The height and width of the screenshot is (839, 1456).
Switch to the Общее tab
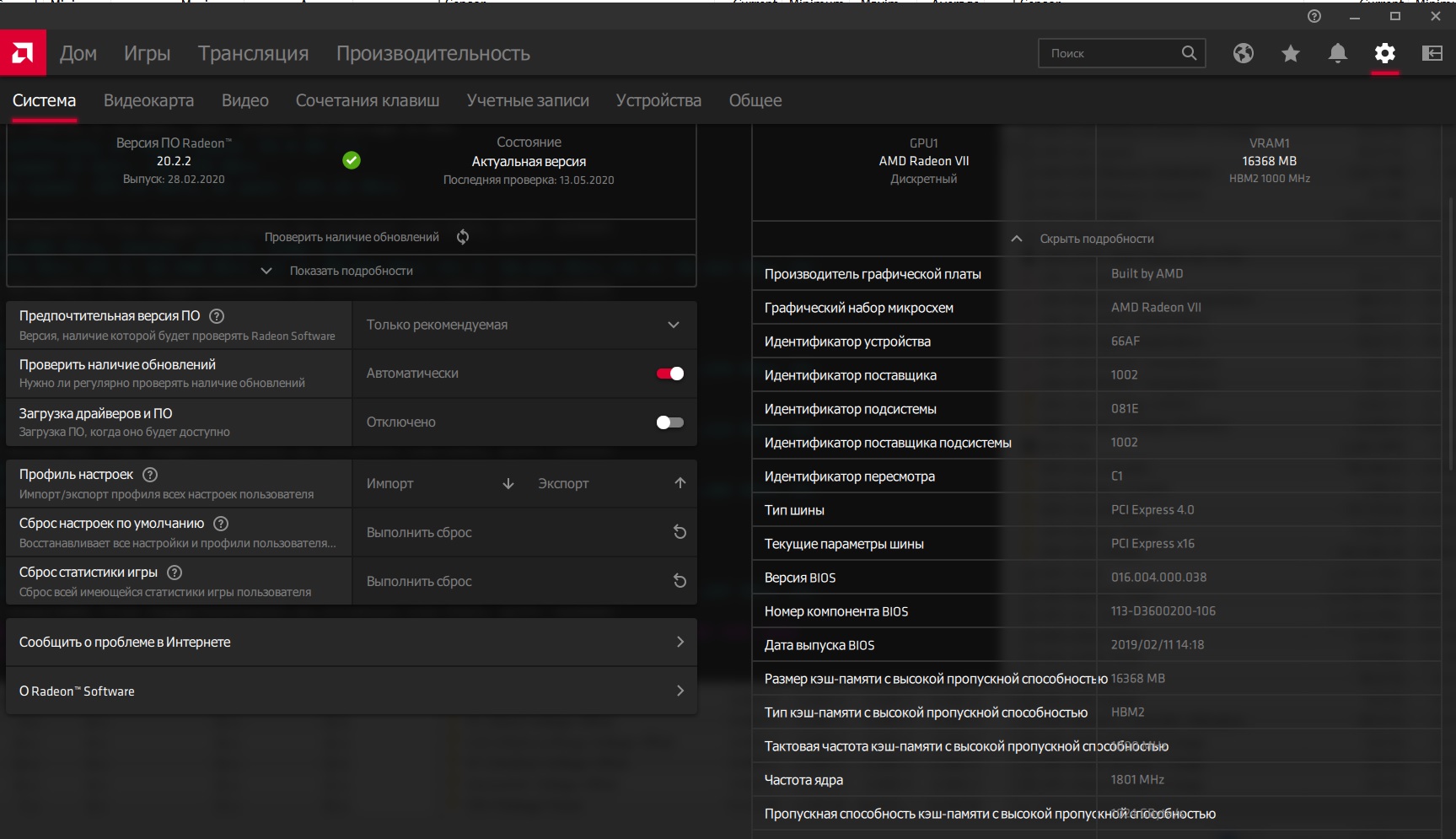pos(755,100)
